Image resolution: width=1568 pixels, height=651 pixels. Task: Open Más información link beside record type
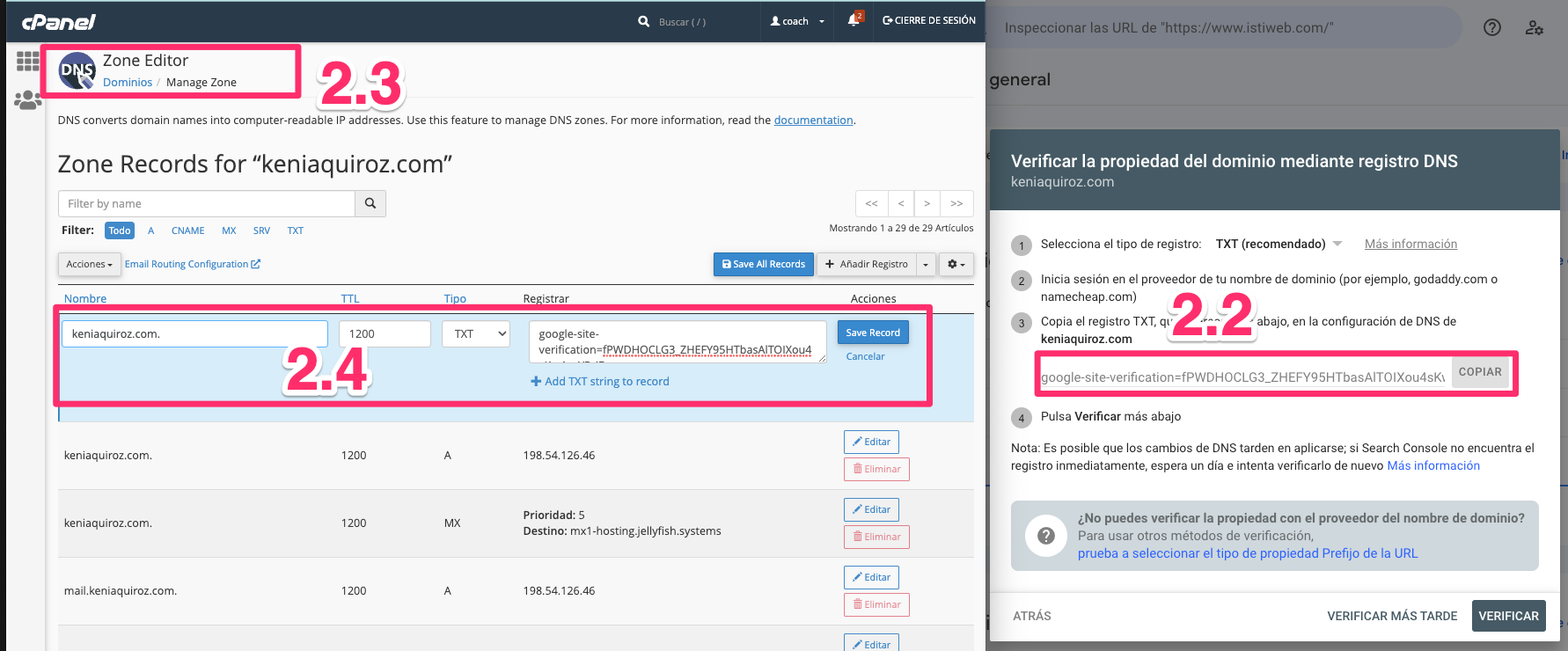pyautogui.click(x=1410, y=244)
